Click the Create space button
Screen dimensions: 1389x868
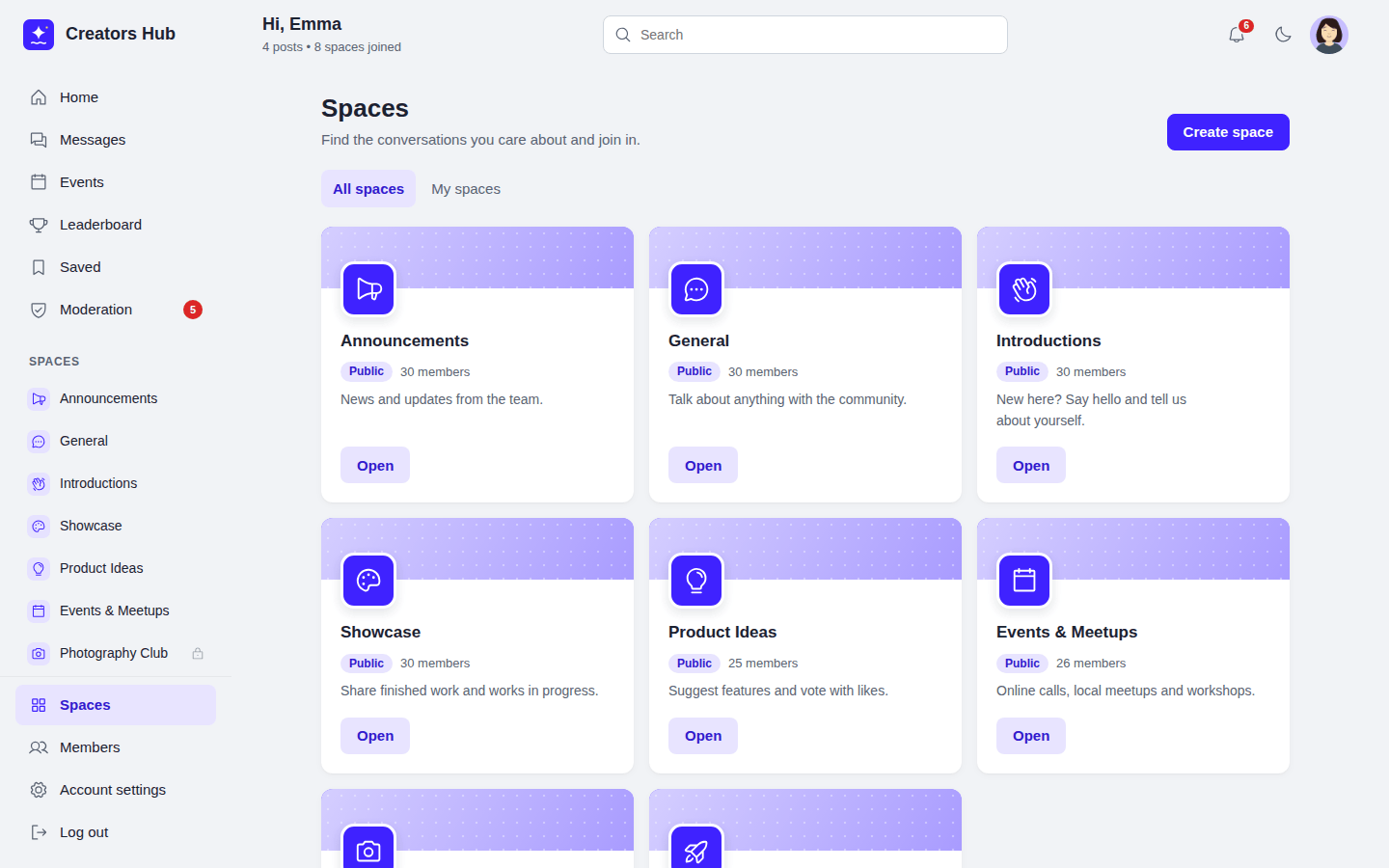tap(1228, 132)
